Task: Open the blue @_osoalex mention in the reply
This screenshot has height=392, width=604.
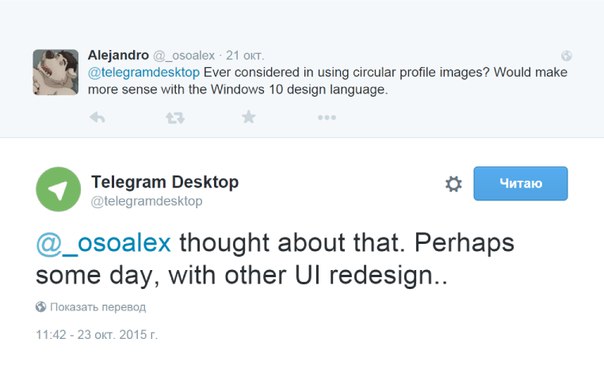Action: (103, 243)
